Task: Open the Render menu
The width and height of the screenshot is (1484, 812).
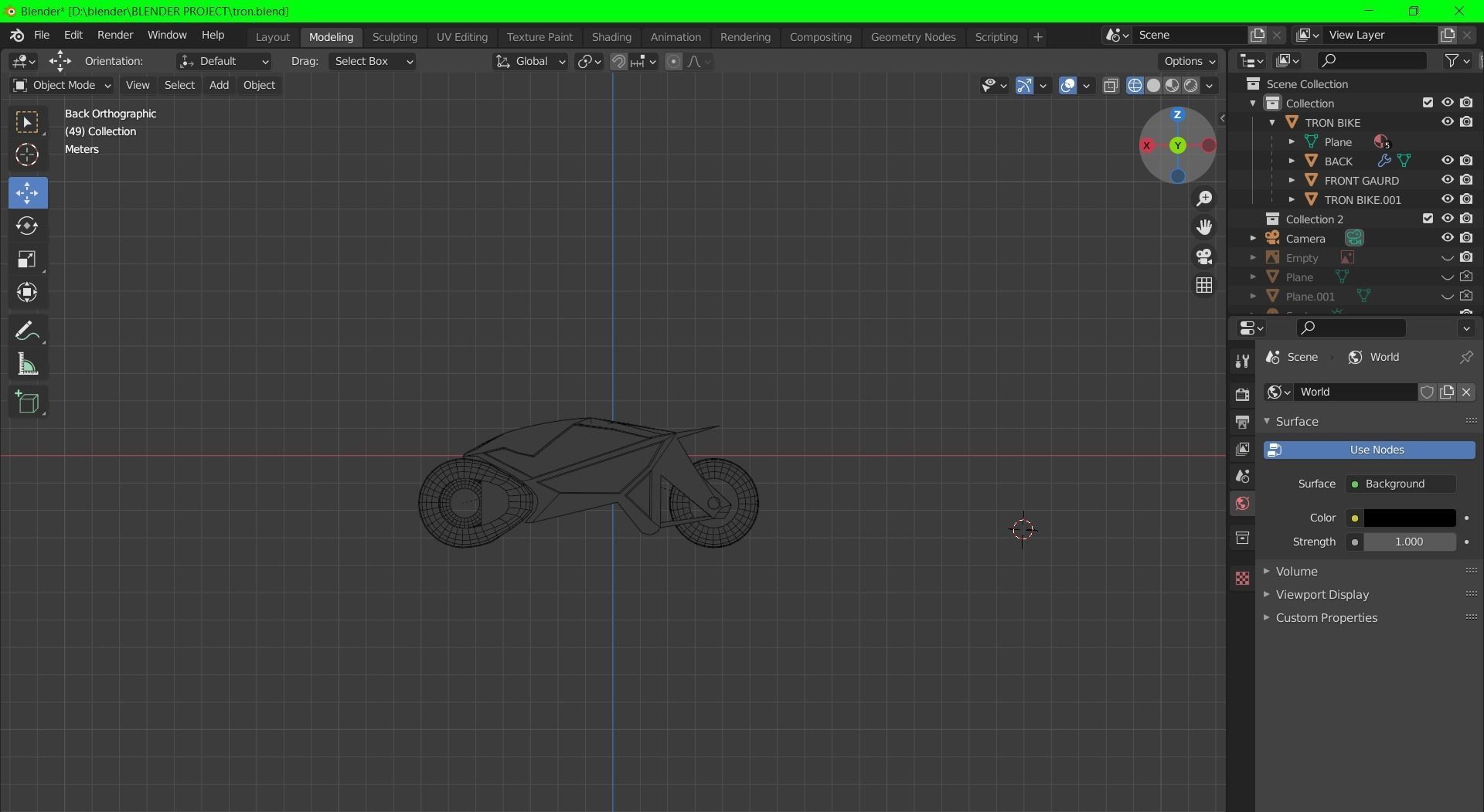Action: (x=115, y=35)
